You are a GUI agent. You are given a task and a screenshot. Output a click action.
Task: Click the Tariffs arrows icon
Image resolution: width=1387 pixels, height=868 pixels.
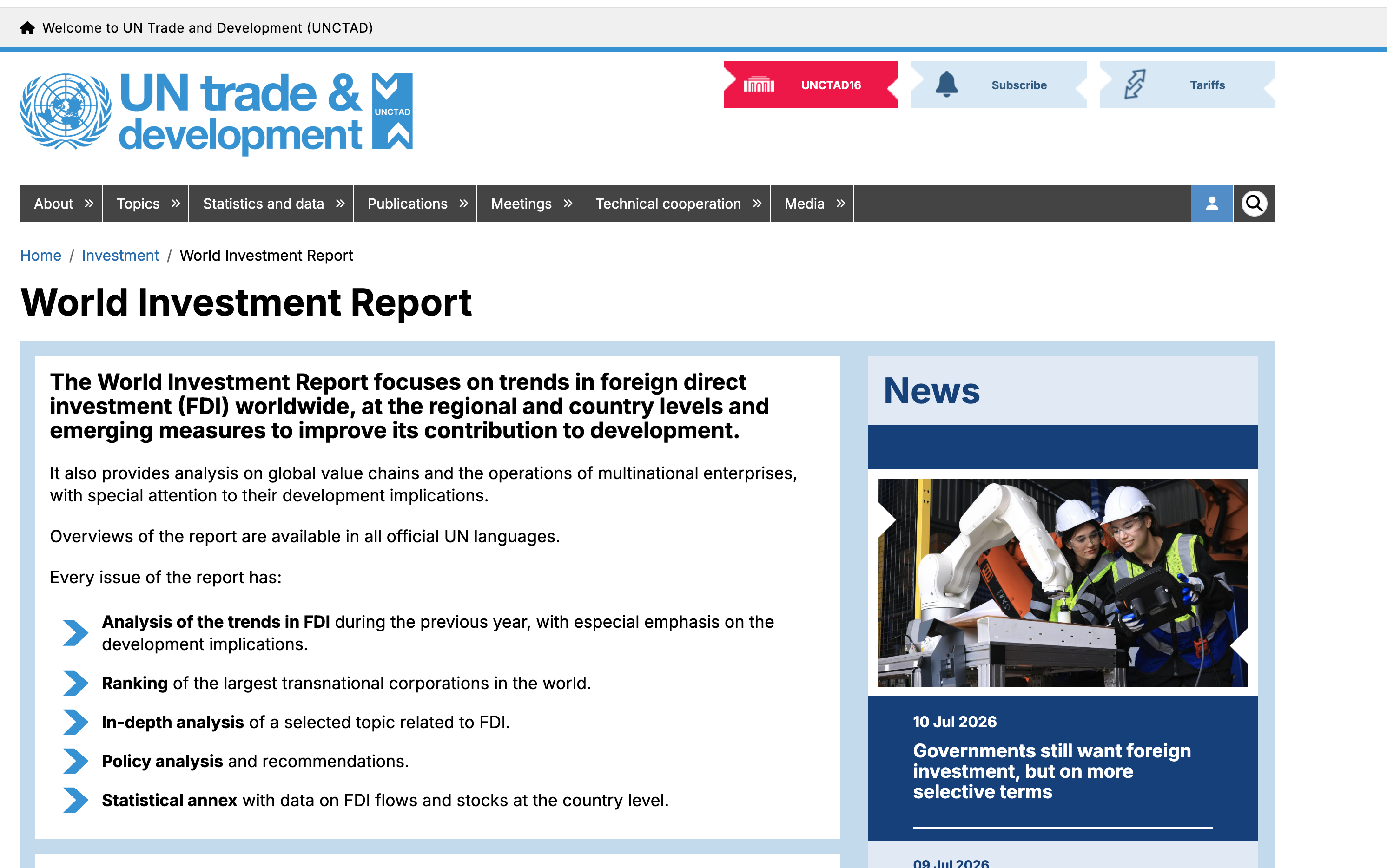tap(1135, 85)
